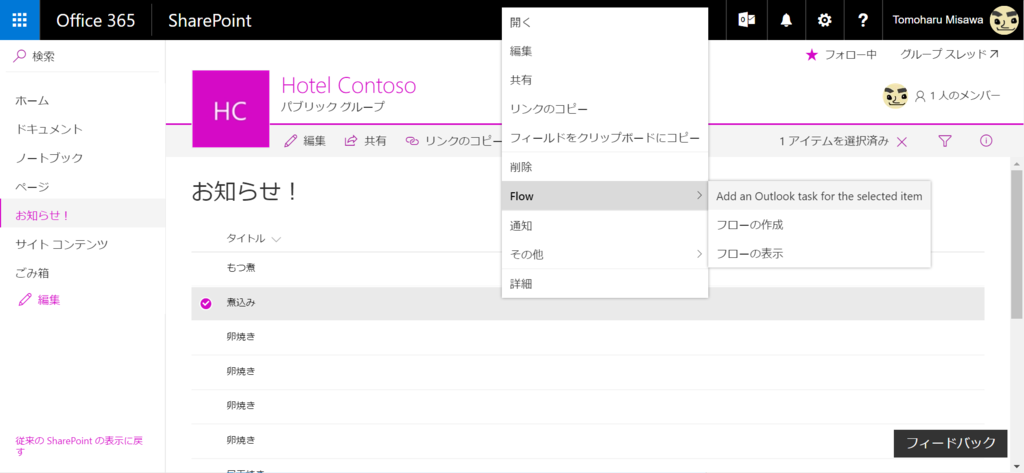Screen dimensions: 1024x473
Task: Clear selection with the X icon
Action: [902, 142]
